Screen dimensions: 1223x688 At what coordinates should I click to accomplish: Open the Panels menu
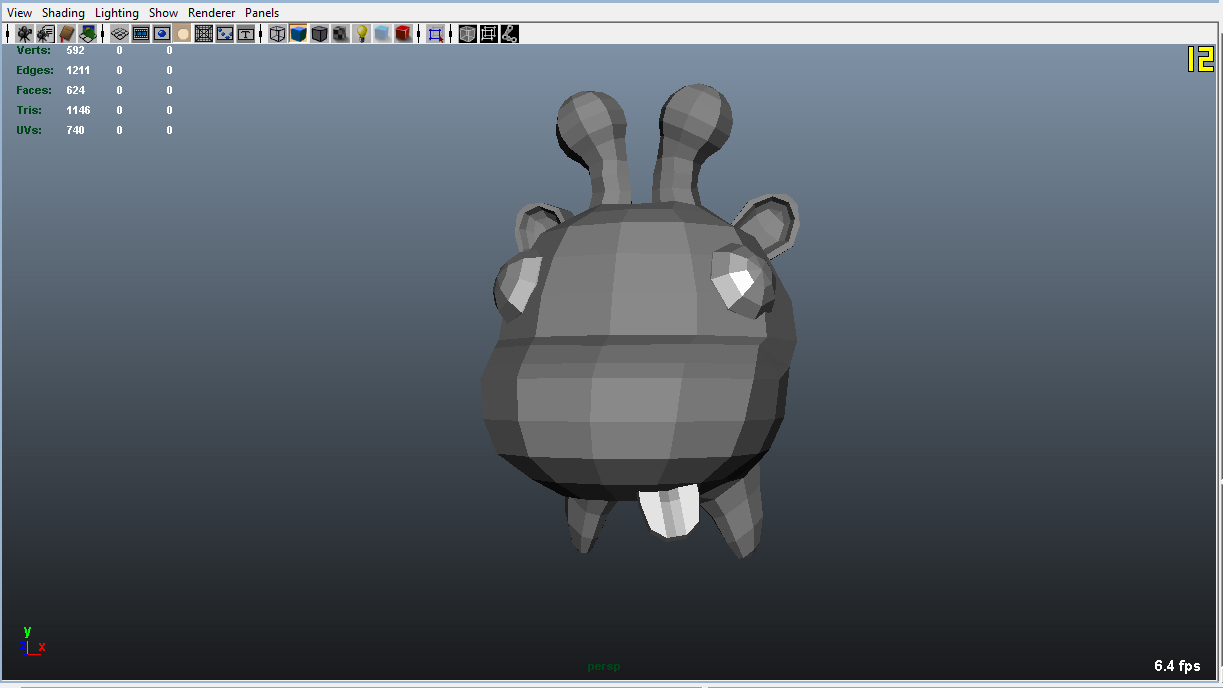click(x=261, y=12)
